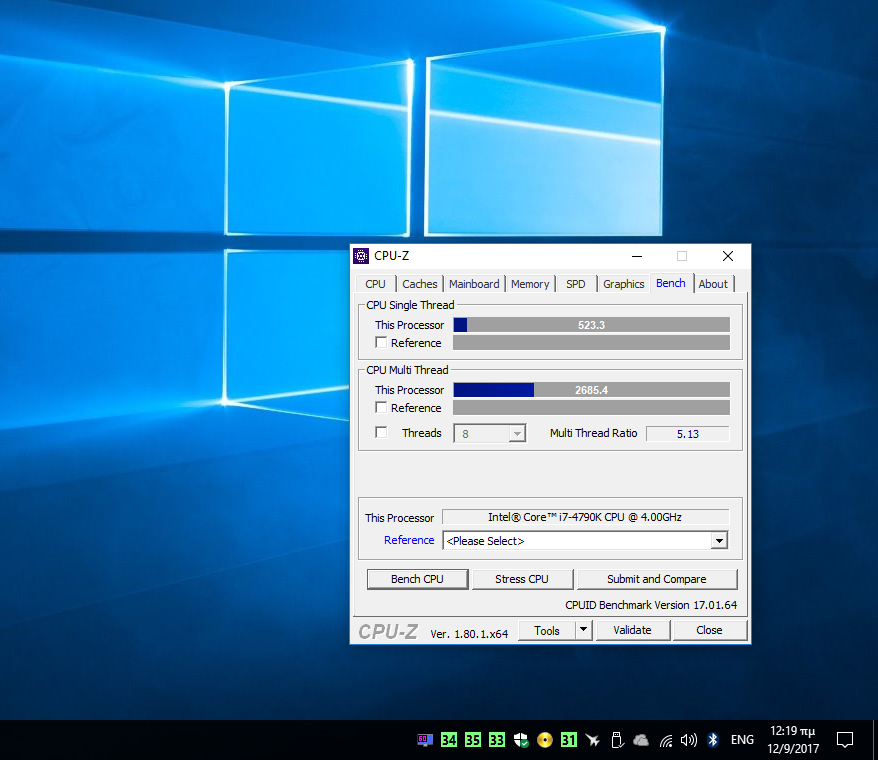Start the Stress CPU button

522,579
